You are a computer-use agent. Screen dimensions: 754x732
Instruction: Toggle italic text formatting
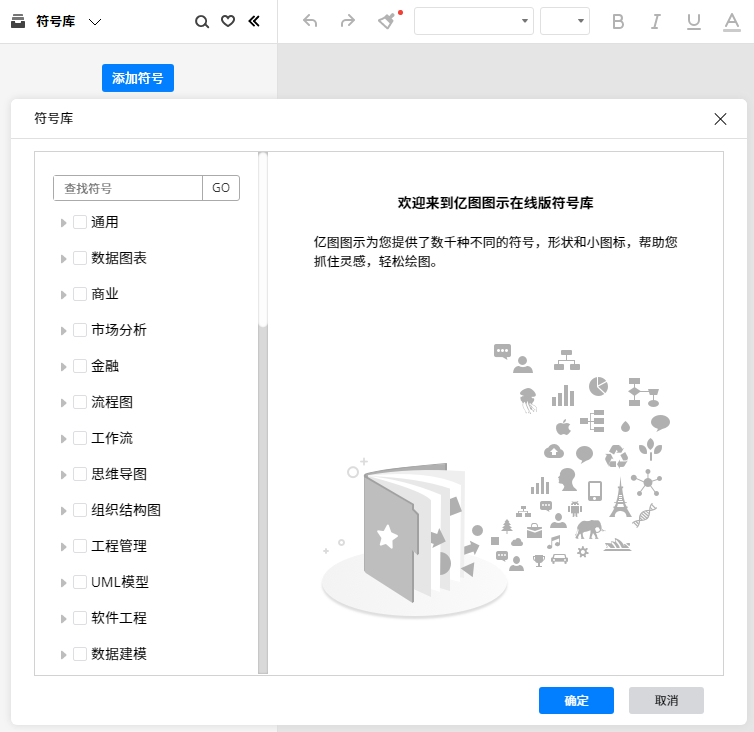point(656,21)
